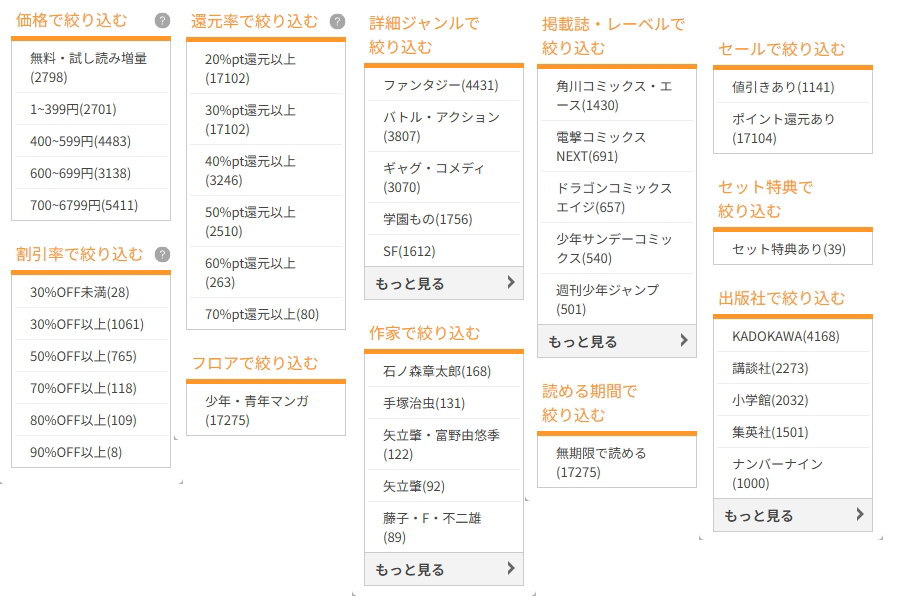
Task: Expand more magazine labels もっと見る
Action: click(616, 342)
